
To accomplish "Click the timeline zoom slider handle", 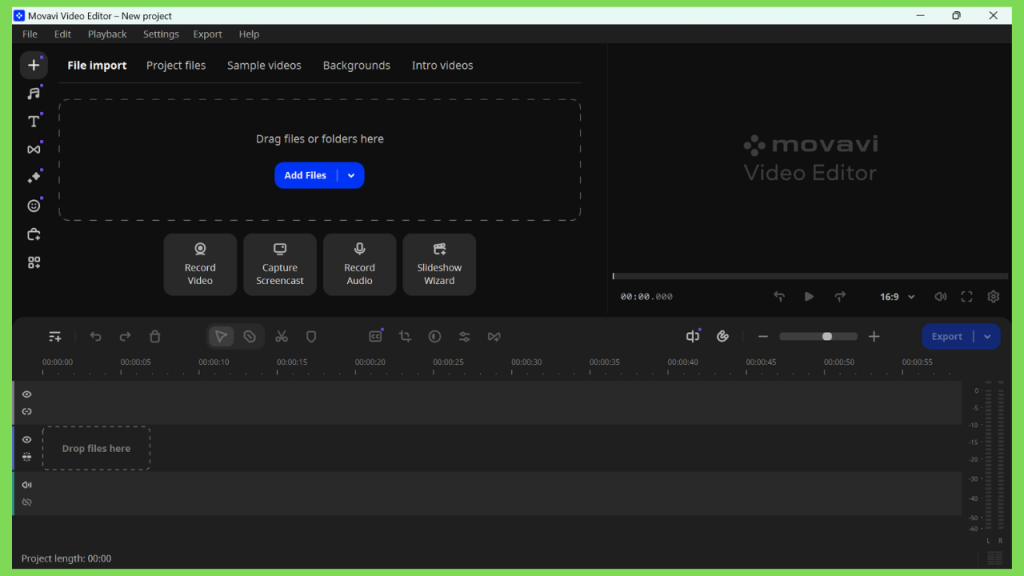I will pos(827,337).
